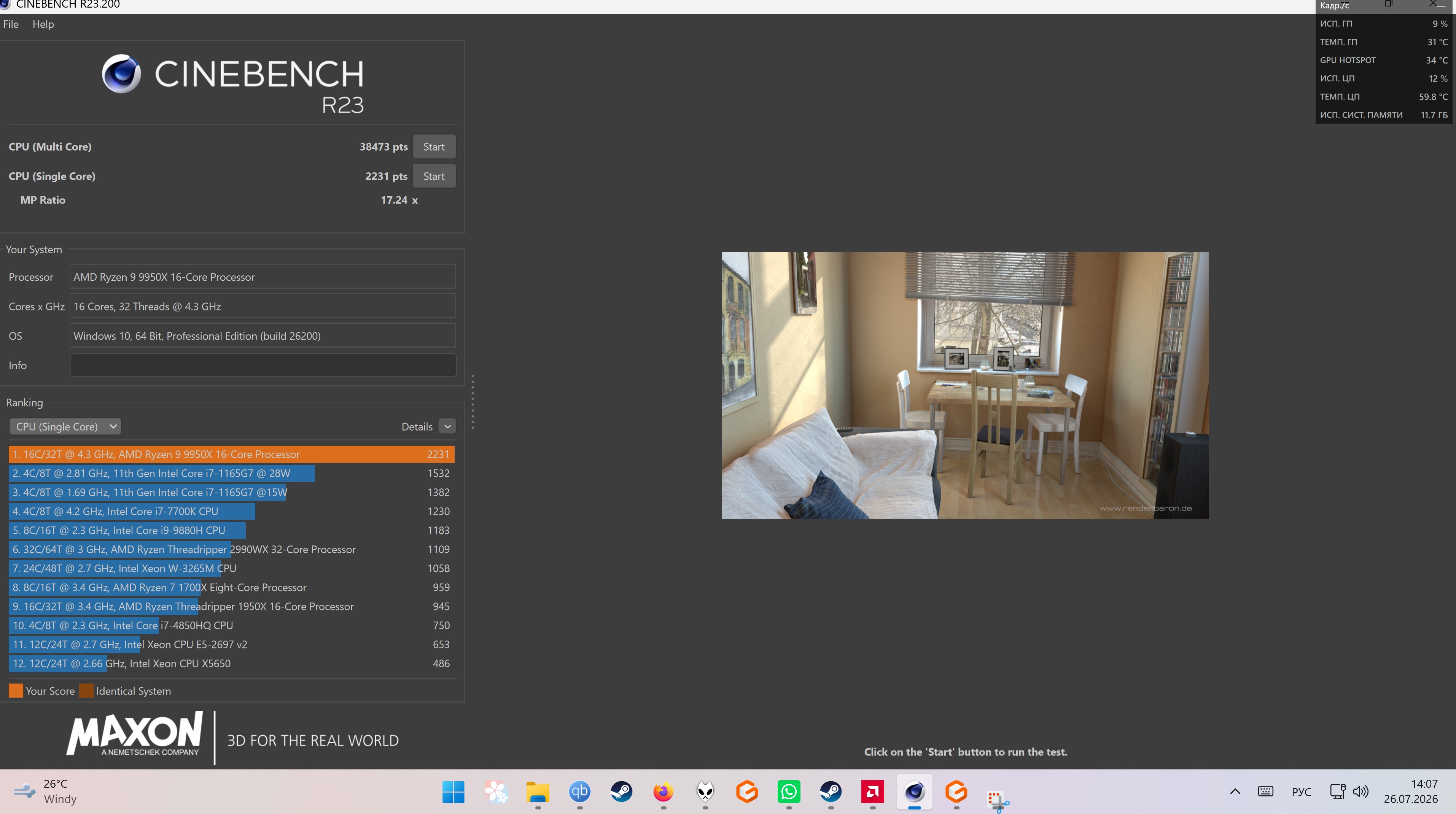Select ranking row 10 Intel Core i7-4850HQ
1456x814 pixels.
[x=232, y=626]
